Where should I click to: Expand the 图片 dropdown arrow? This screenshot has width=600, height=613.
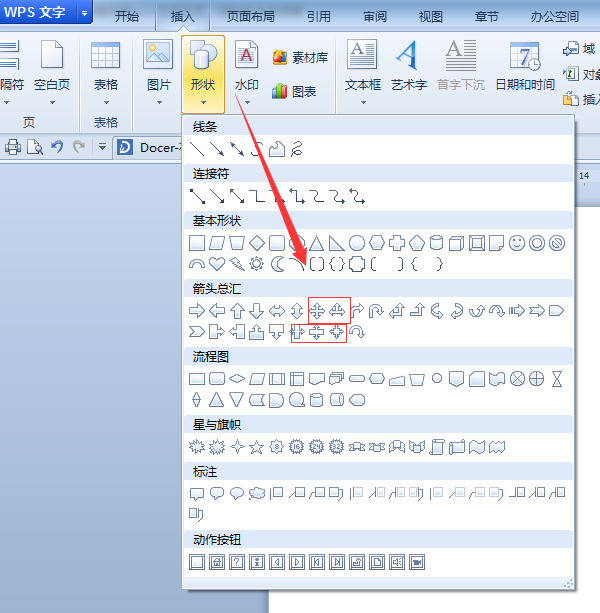point(159,103)
